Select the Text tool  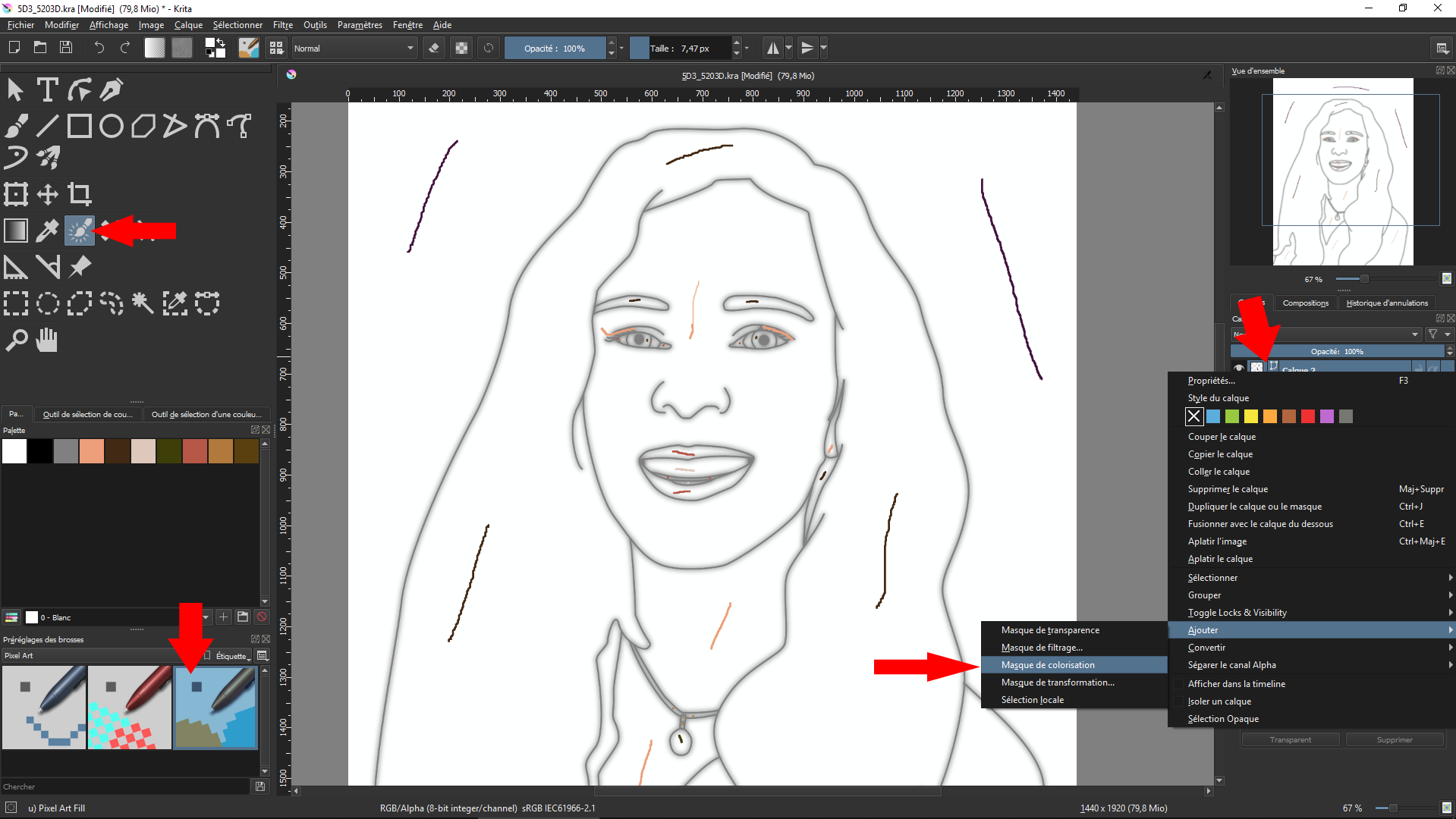click(47, 89)
